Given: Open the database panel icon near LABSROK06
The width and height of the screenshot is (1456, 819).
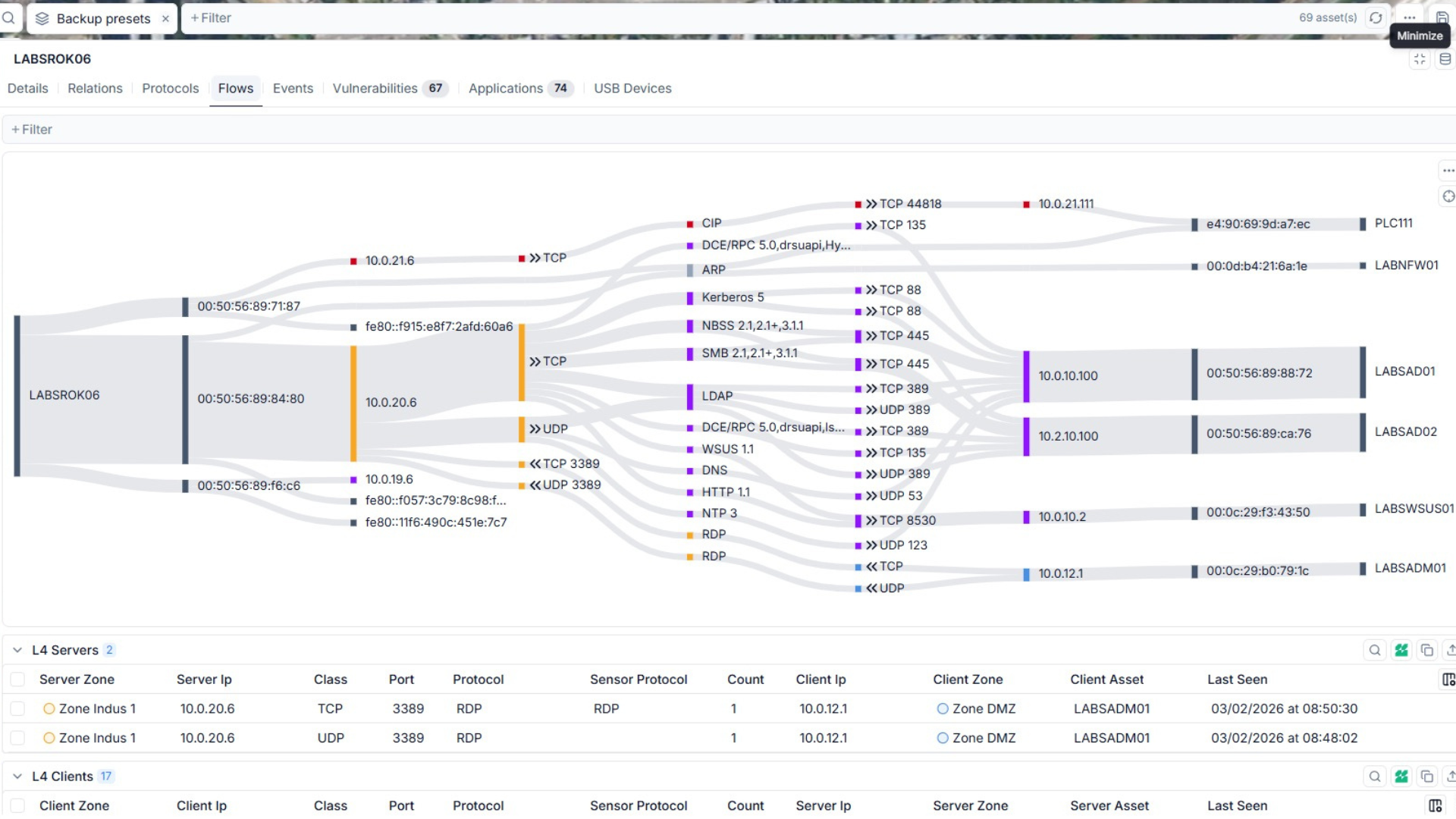Looking at the screenshot, I should coord(1445,58).
